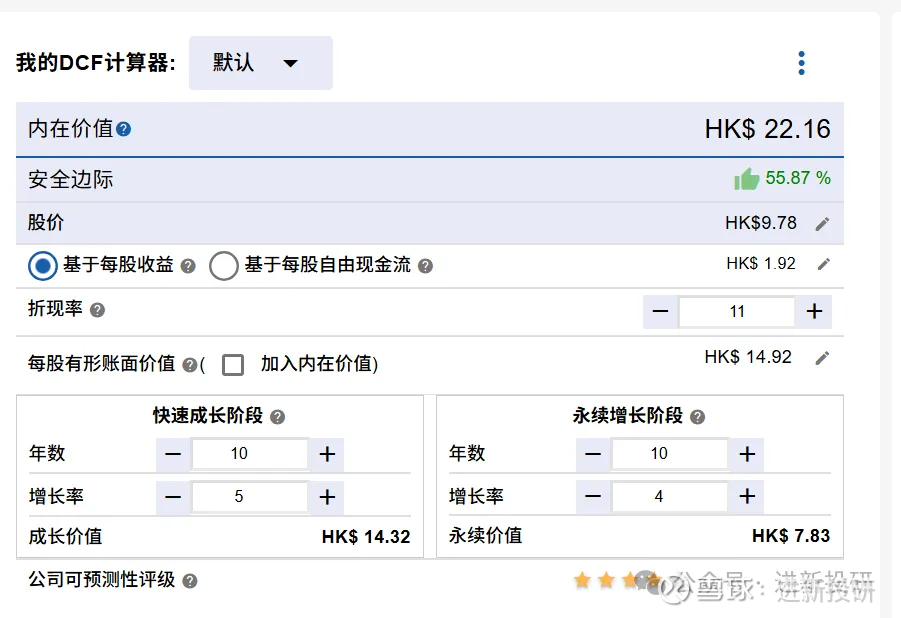The width and height of the screenshot is (901, 618).
Task: Click the 永续价值 HK$ 7.83 value
Action: pos(791,536)
